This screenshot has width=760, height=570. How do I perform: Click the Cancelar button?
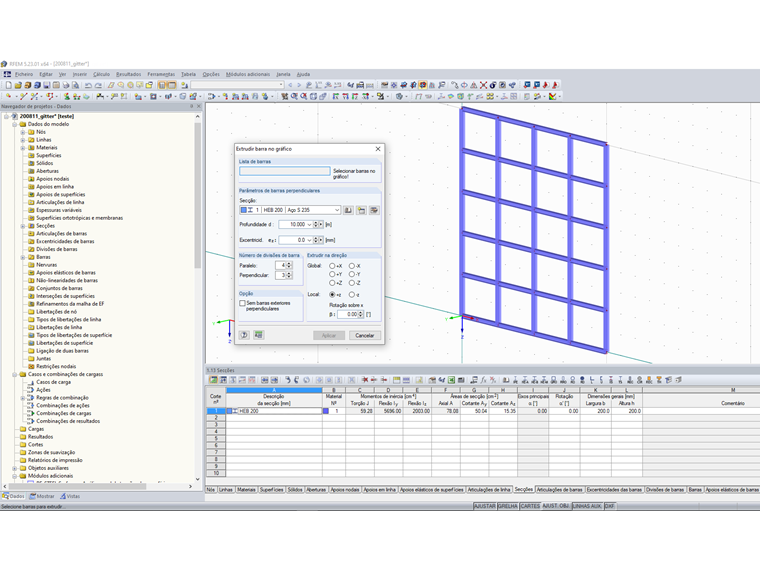tap(364, 335)
